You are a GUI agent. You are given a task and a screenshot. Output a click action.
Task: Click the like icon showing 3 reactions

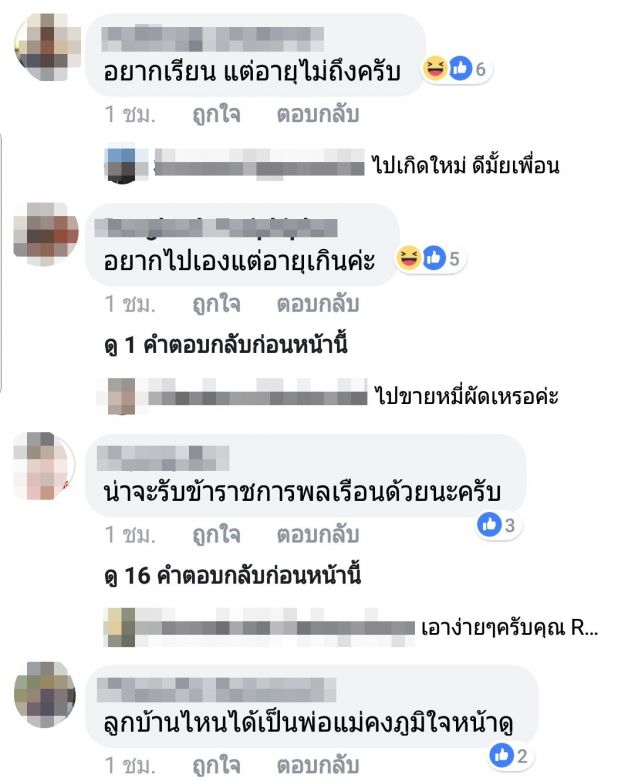coord(489,524)
